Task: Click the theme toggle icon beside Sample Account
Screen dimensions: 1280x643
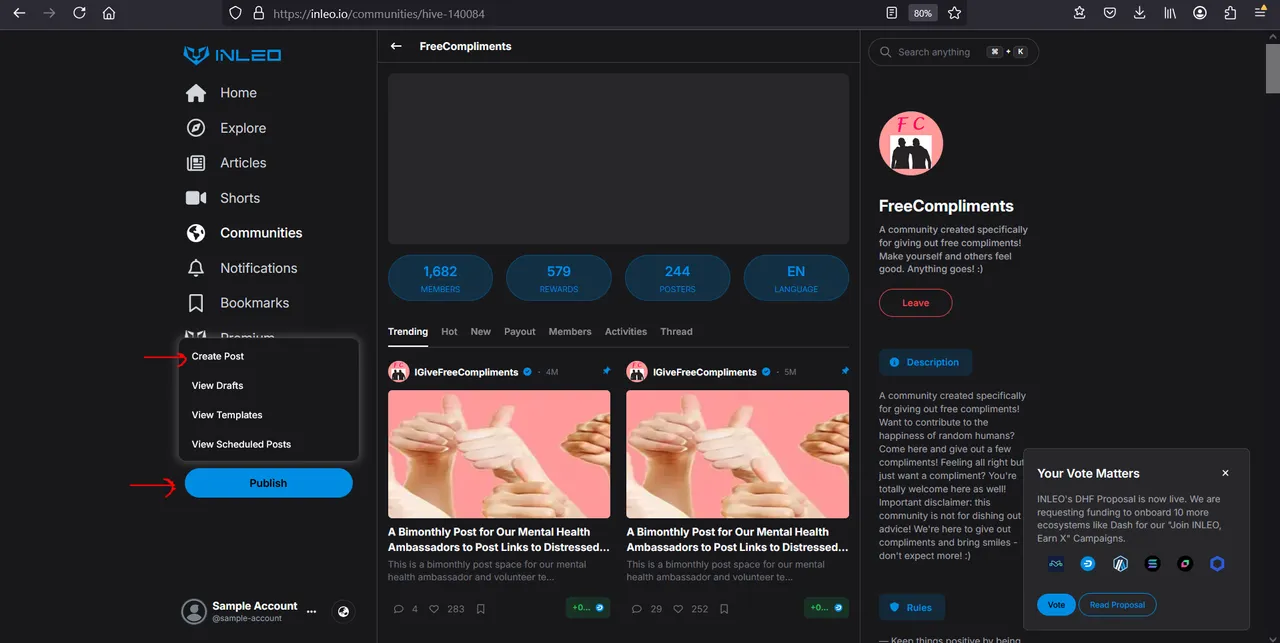Action: [x=344, y=611]
